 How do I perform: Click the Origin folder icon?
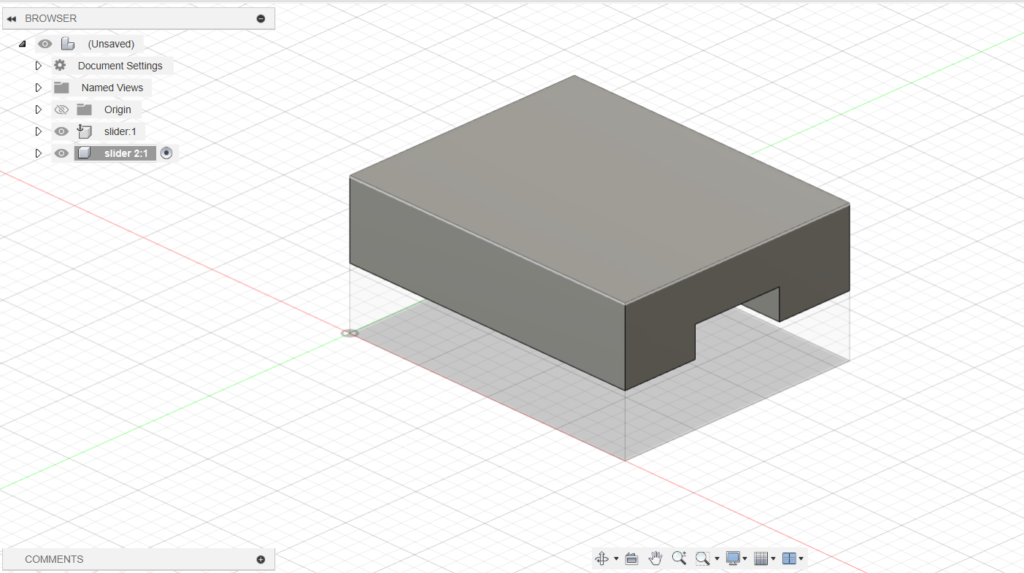click(x=84, y=109)
